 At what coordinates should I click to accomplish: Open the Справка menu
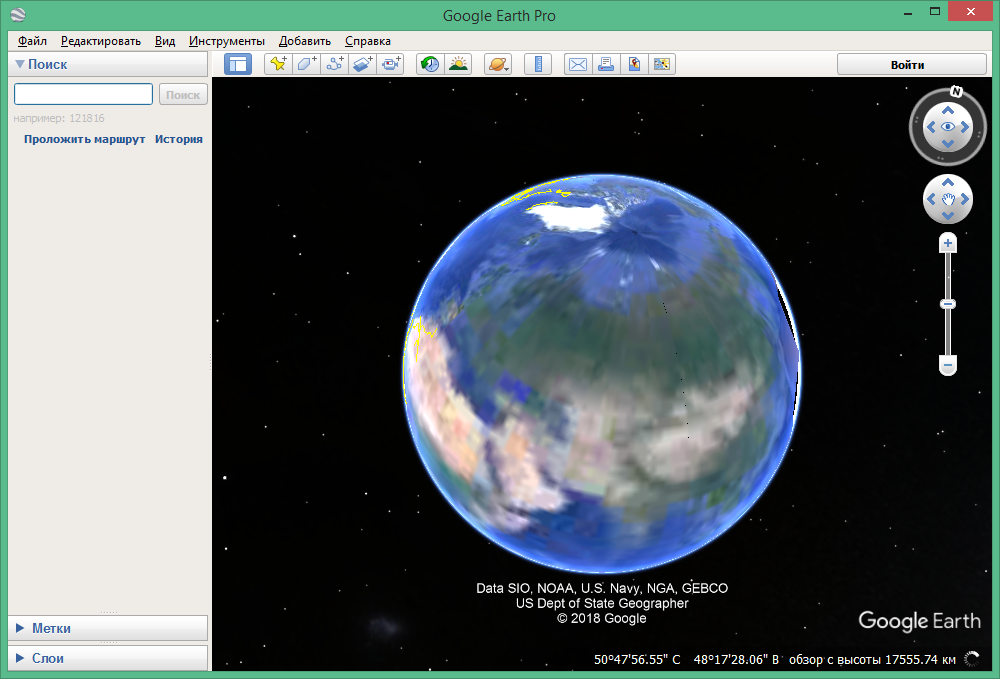coord(366,41)
